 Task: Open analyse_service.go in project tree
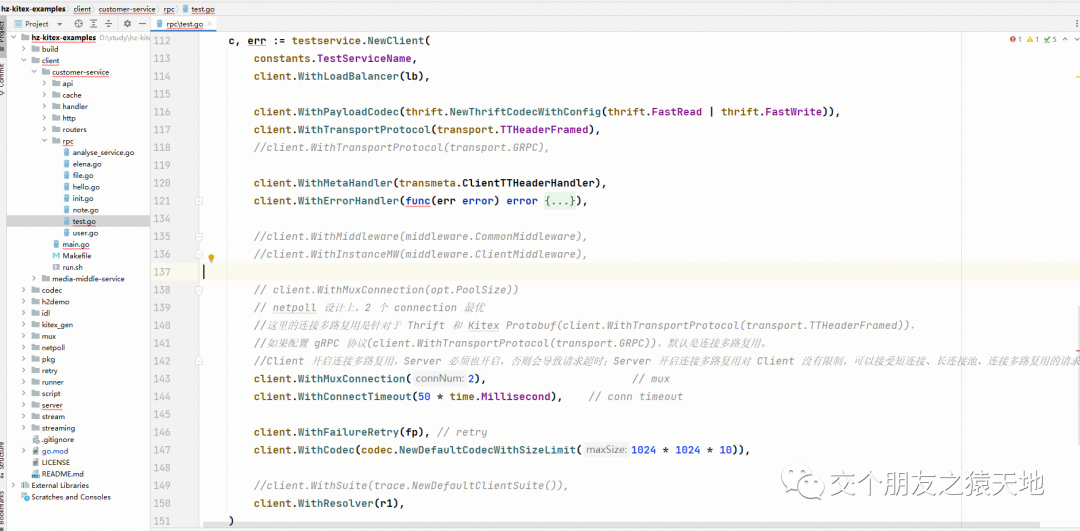pyautogui.click(x=103, y=152)
